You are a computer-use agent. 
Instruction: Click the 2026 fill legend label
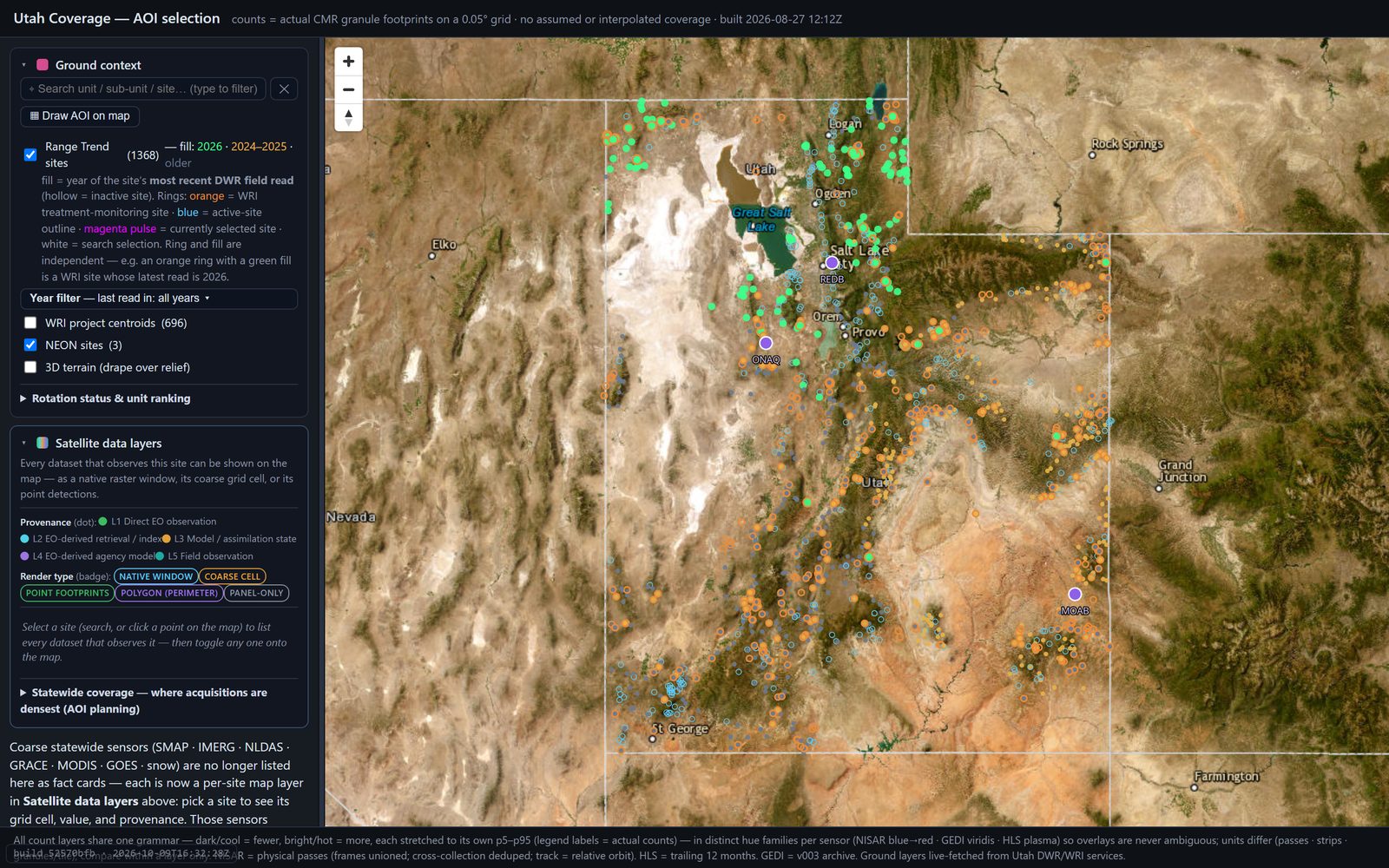point(209,147)
